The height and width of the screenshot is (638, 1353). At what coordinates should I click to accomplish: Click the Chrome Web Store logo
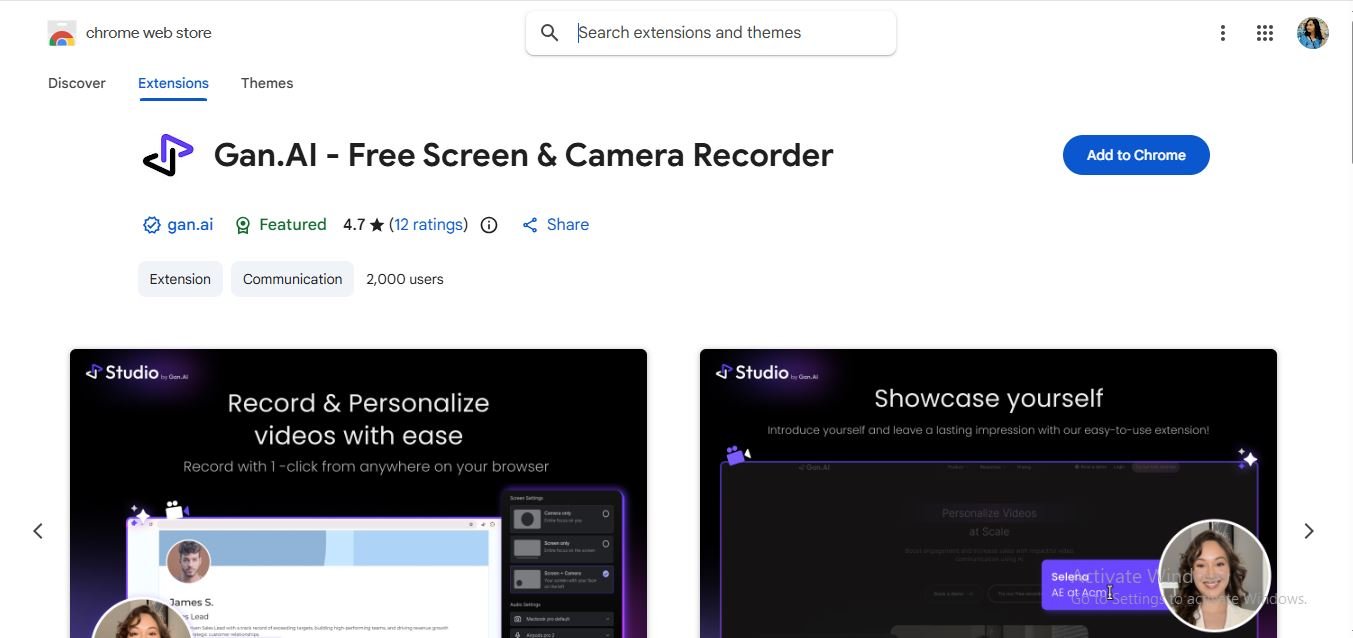coord(62,33)
